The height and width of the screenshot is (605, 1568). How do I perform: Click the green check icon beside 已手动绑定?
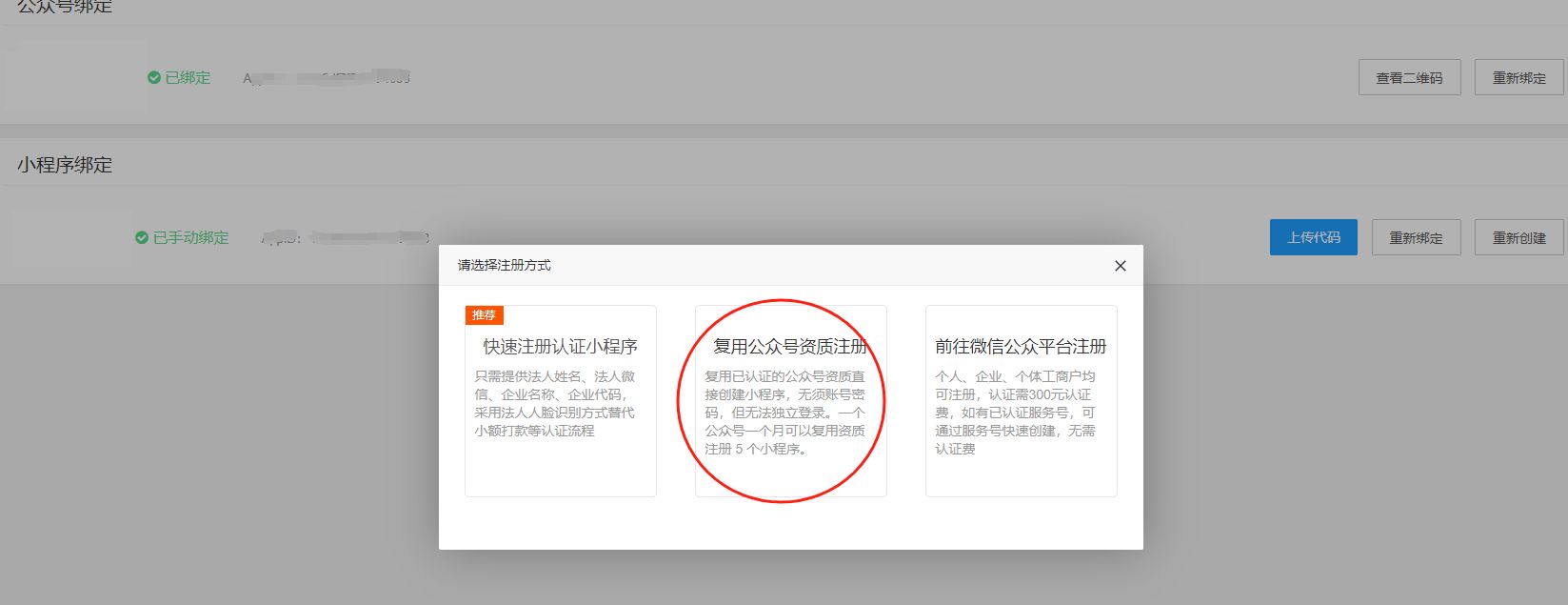point(141,238)
